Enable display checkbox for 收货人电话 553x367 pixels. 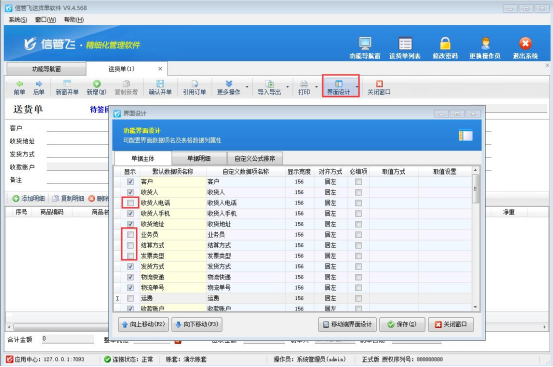point(130,203)
